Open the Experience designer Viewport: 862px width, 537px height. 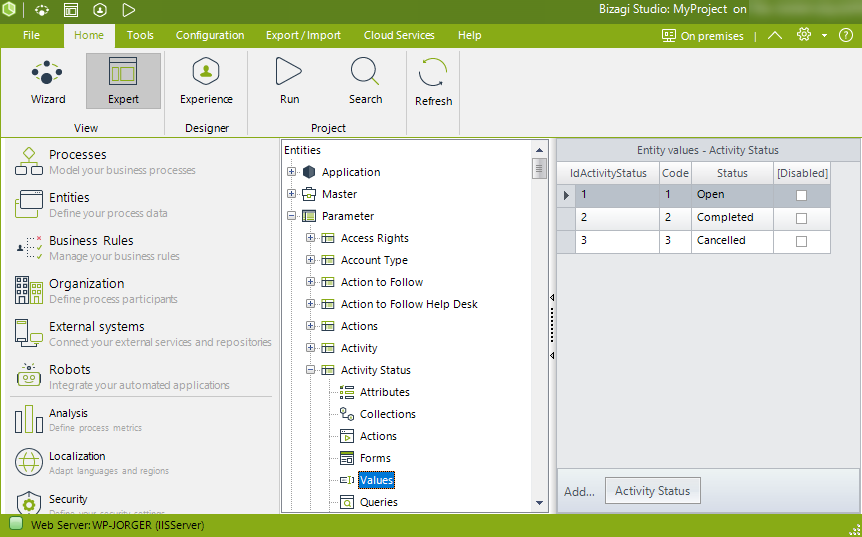click(206, 81)
